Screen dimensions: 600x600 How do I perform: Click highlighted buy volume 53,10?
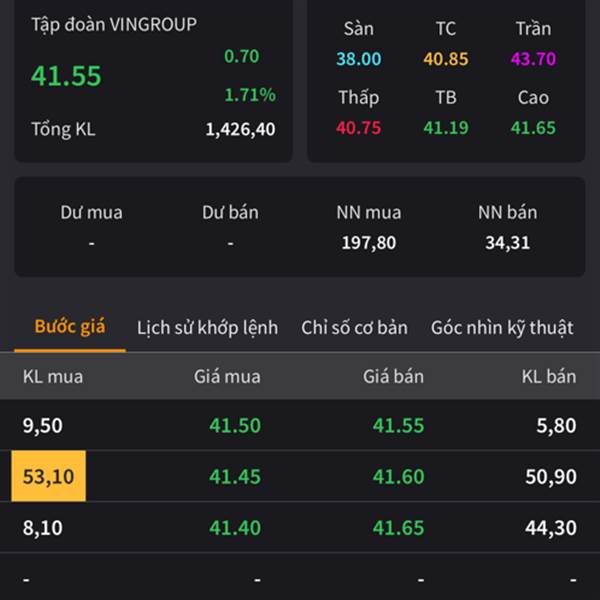click(49, 476)
